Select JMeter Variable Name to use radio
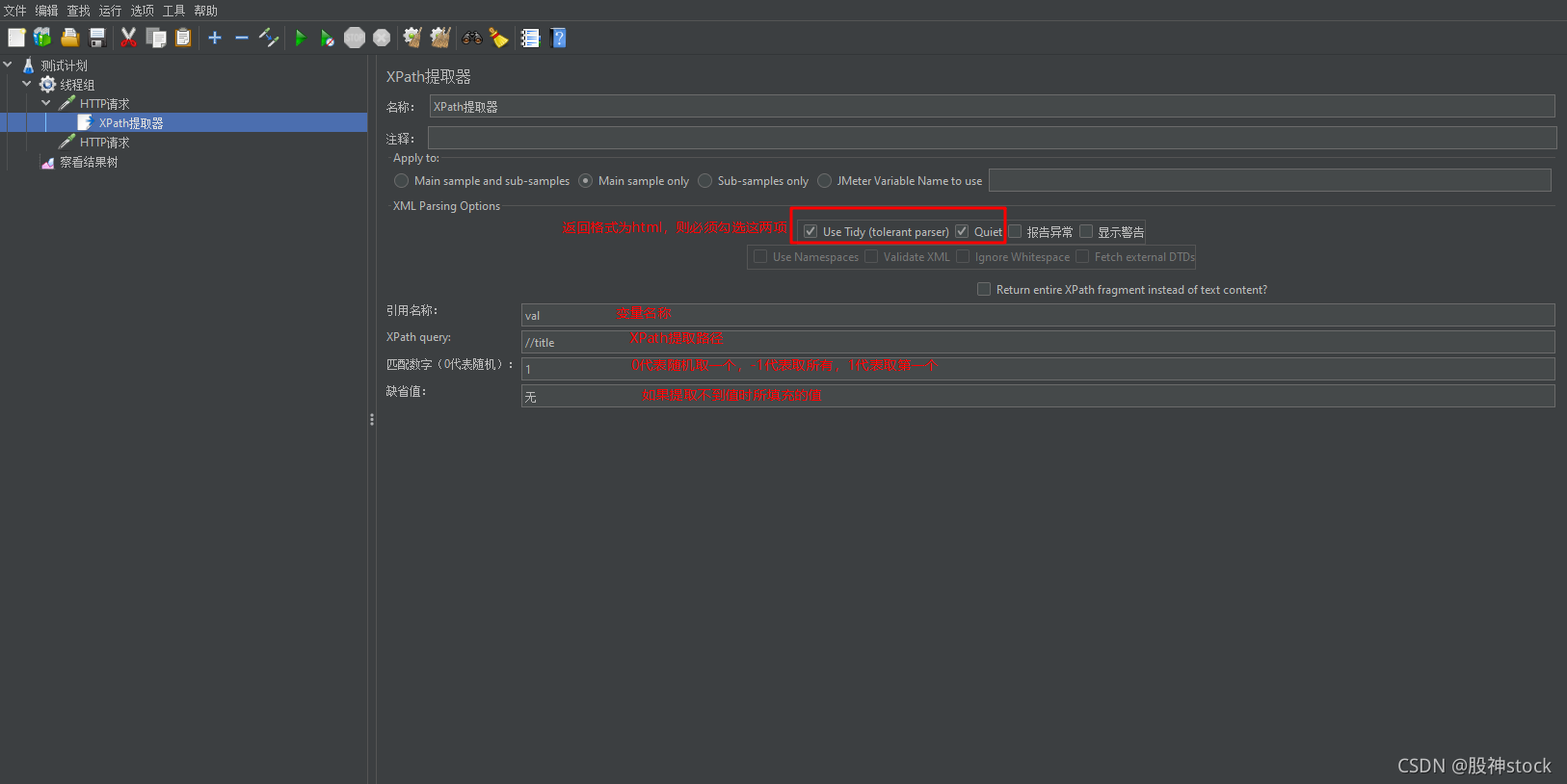This screenshot has height=784, width=1567. coord(824,181)
